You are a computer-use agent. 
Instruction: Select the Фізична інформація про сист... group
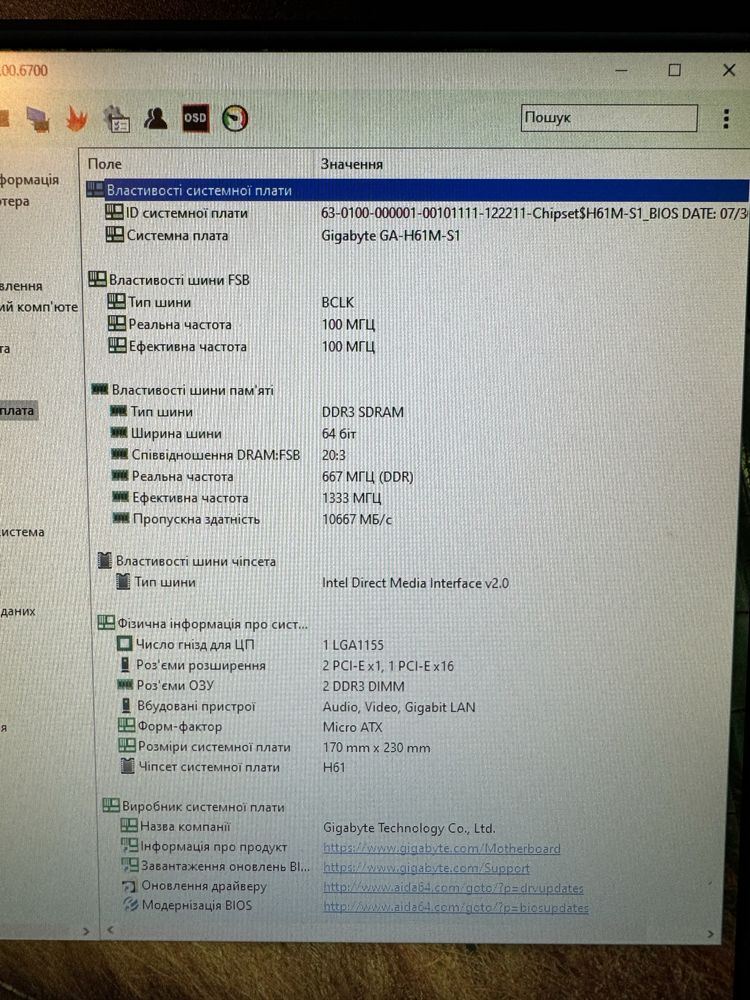click(203, 624)
